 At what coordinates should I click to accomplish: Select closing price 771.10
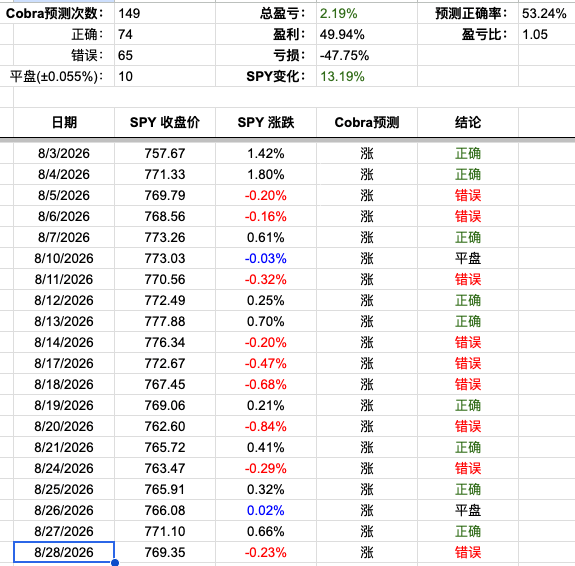coord(165,531)
